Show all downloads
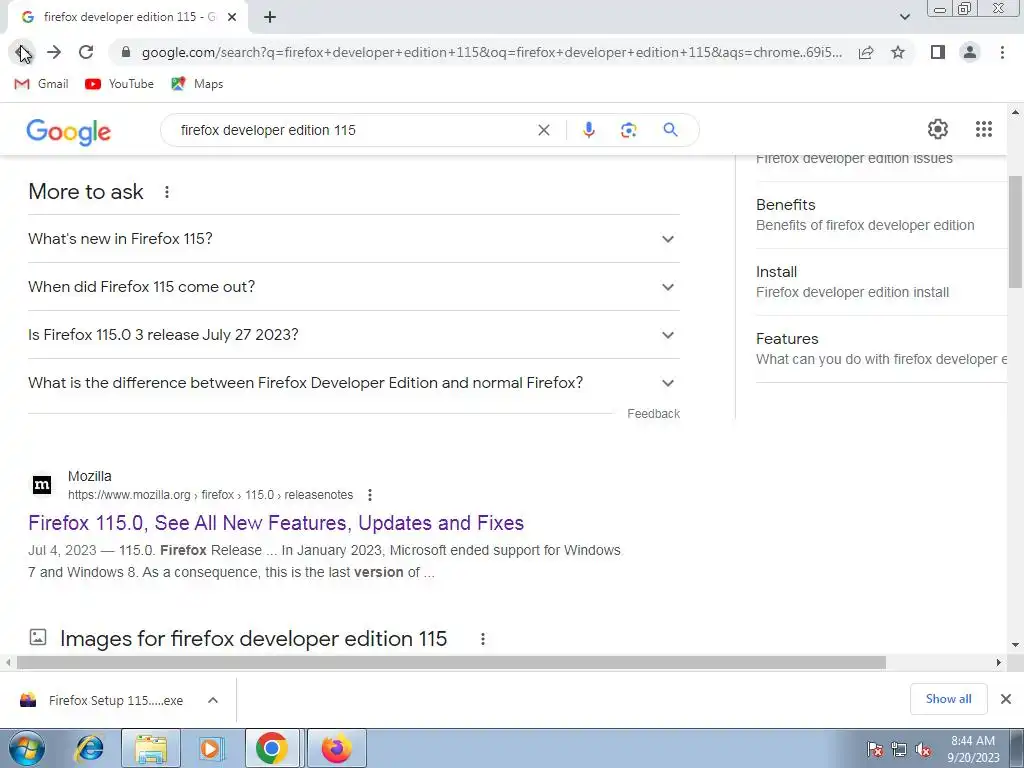Viewport: 1024px width, 768px height. pos(948,699)
